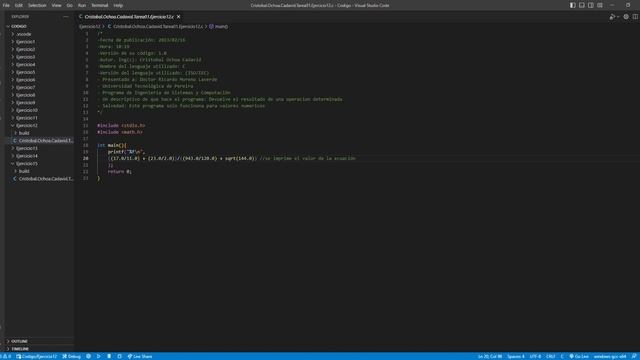Change the UTF-8 file encoding
Viewport: 640px width, 360px height.
point(535,356)
